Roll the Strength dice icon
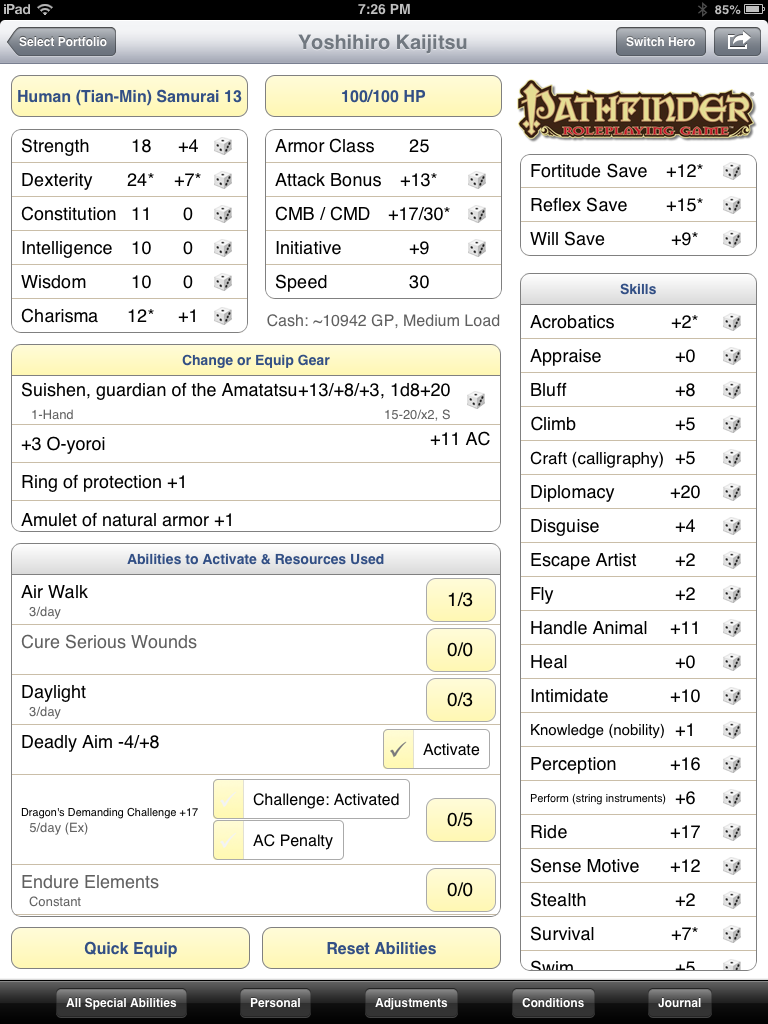Image resolution: width=768 pixels, height=1024 pixels. click(x=223, y=146)
